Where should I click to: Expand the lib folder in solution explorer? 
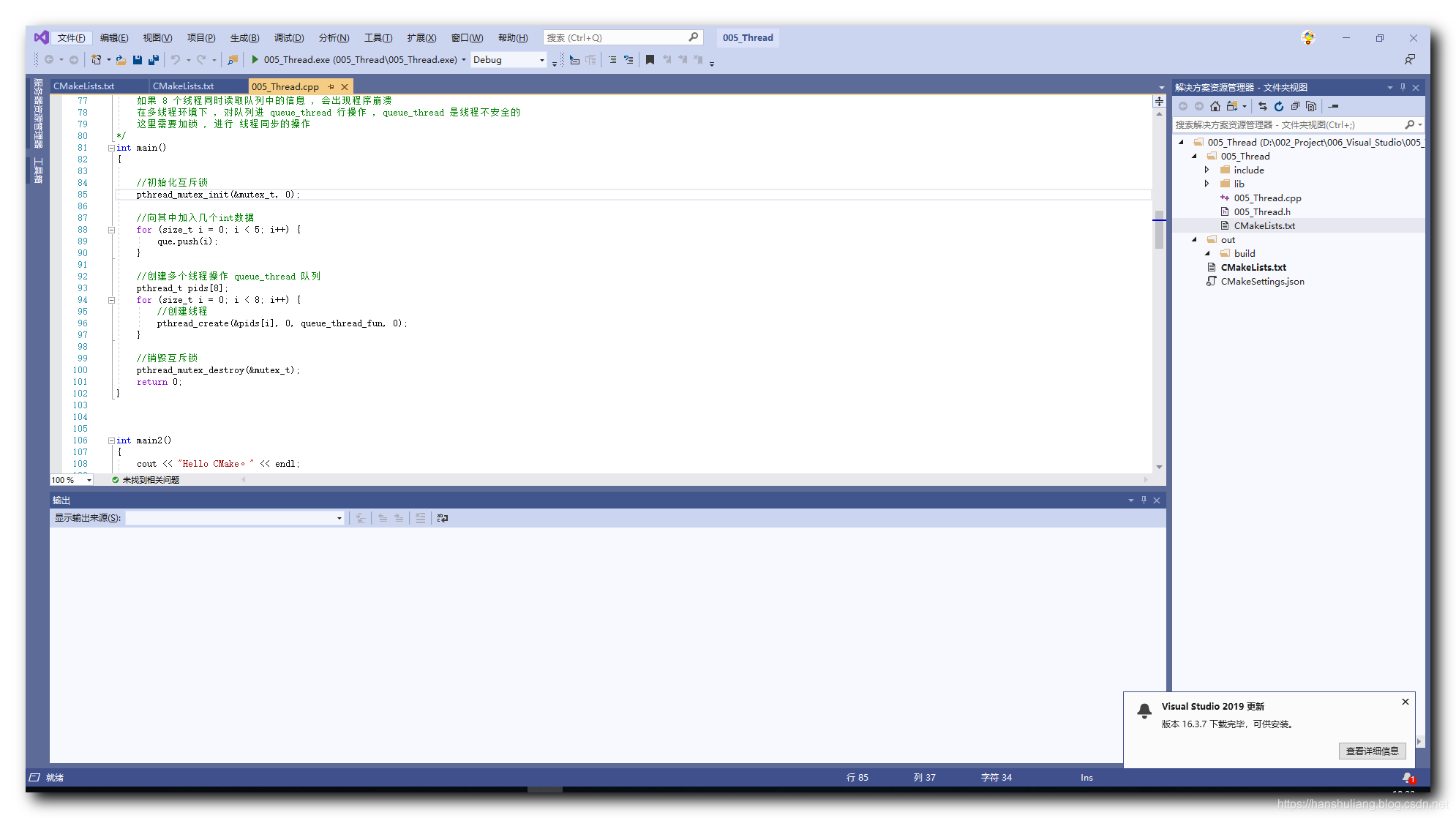(x=1207, y=184)
